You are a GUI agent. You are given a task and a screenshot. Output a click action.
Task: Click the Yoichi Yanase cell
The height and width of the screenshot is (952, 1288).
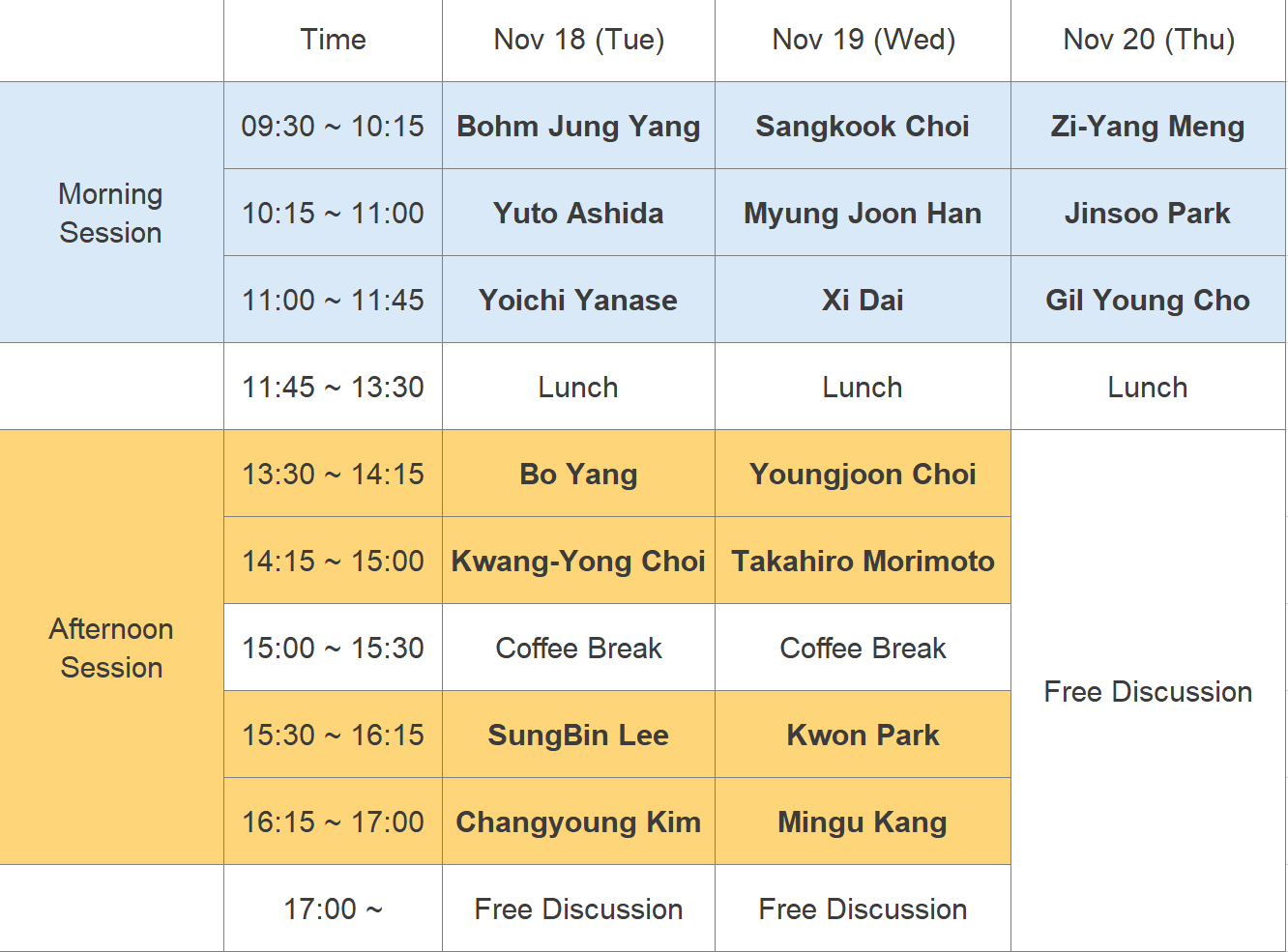point(578,301)
